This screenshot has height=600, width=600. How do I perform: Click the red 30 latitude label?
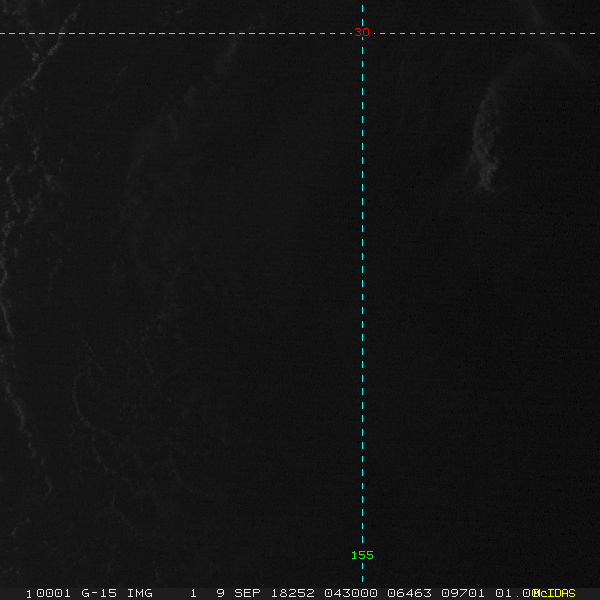click(362, 33)
